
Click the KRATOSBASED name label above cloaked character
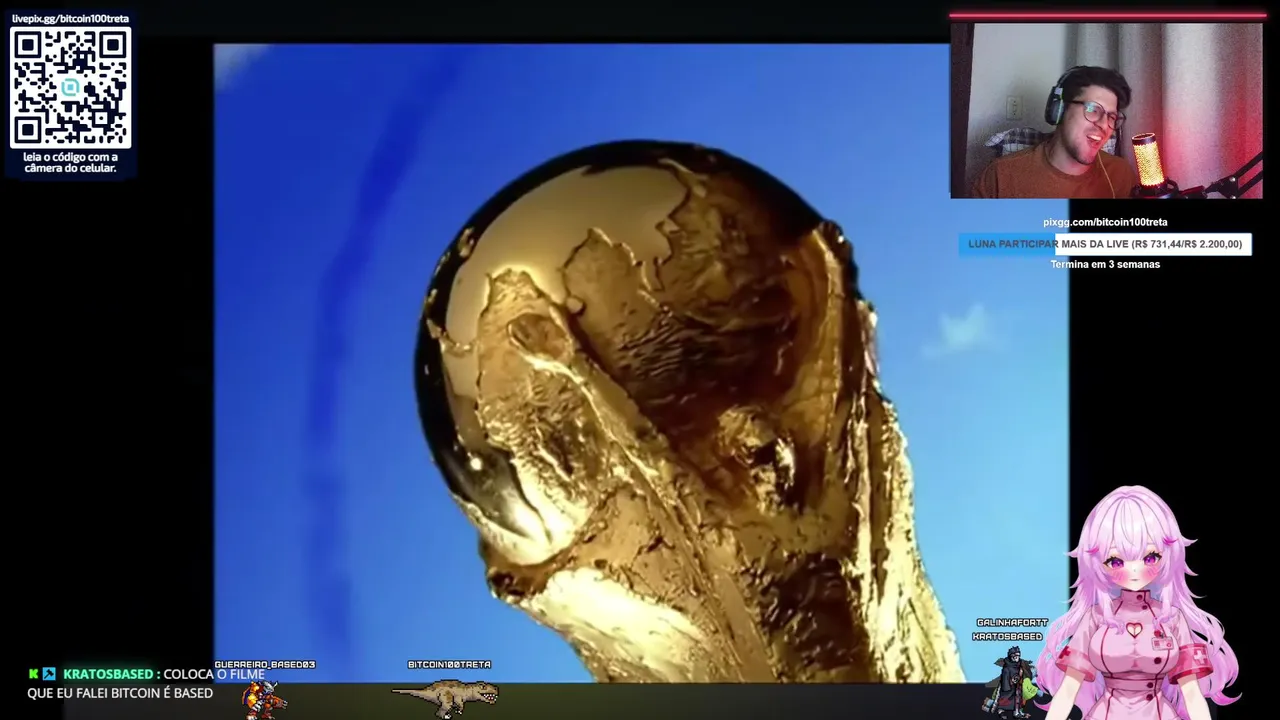click(x=1007, y=636)
